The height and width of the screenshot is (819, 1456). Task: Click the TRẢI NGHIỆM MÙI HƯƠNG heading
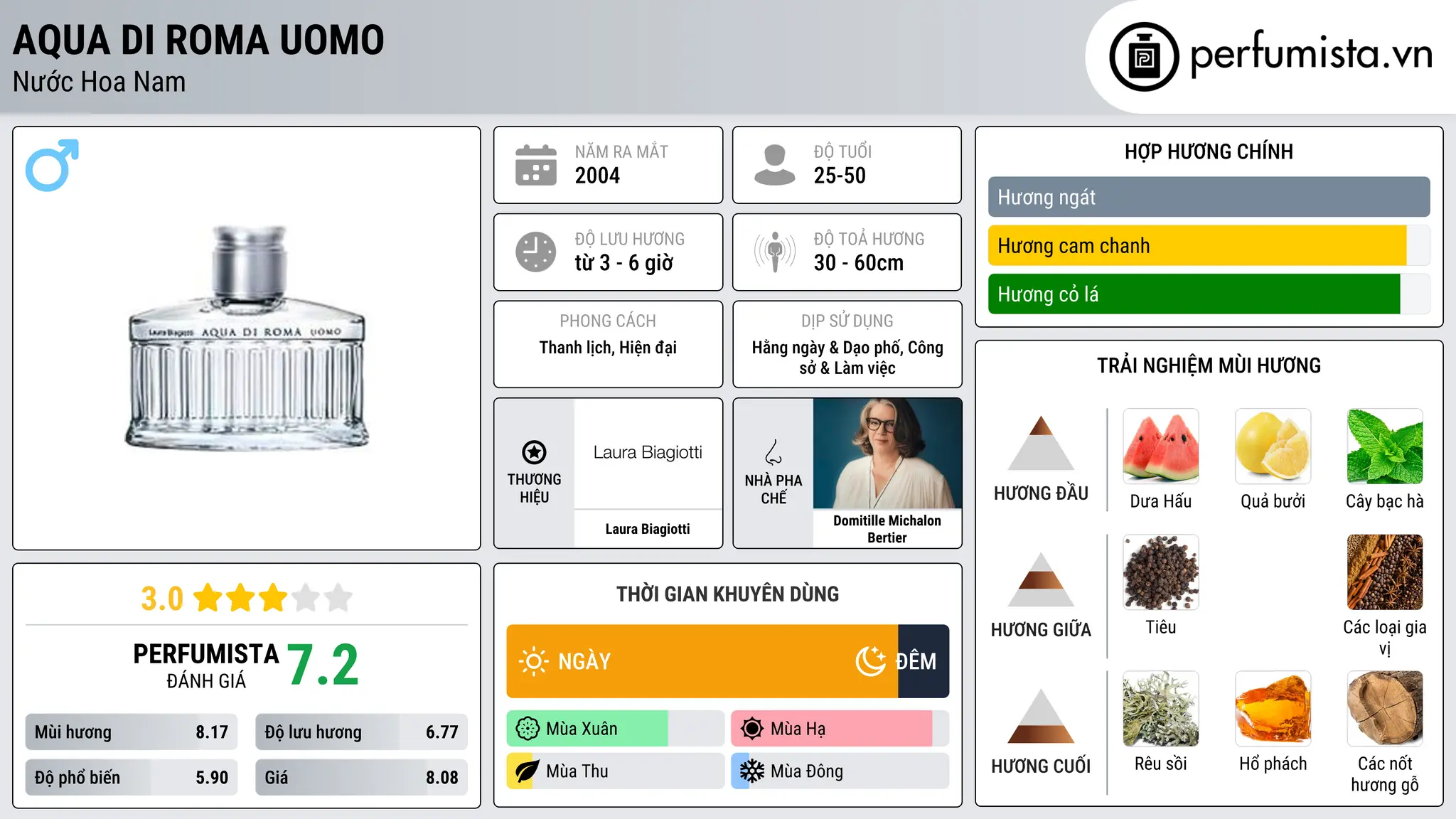[1209, 365]
